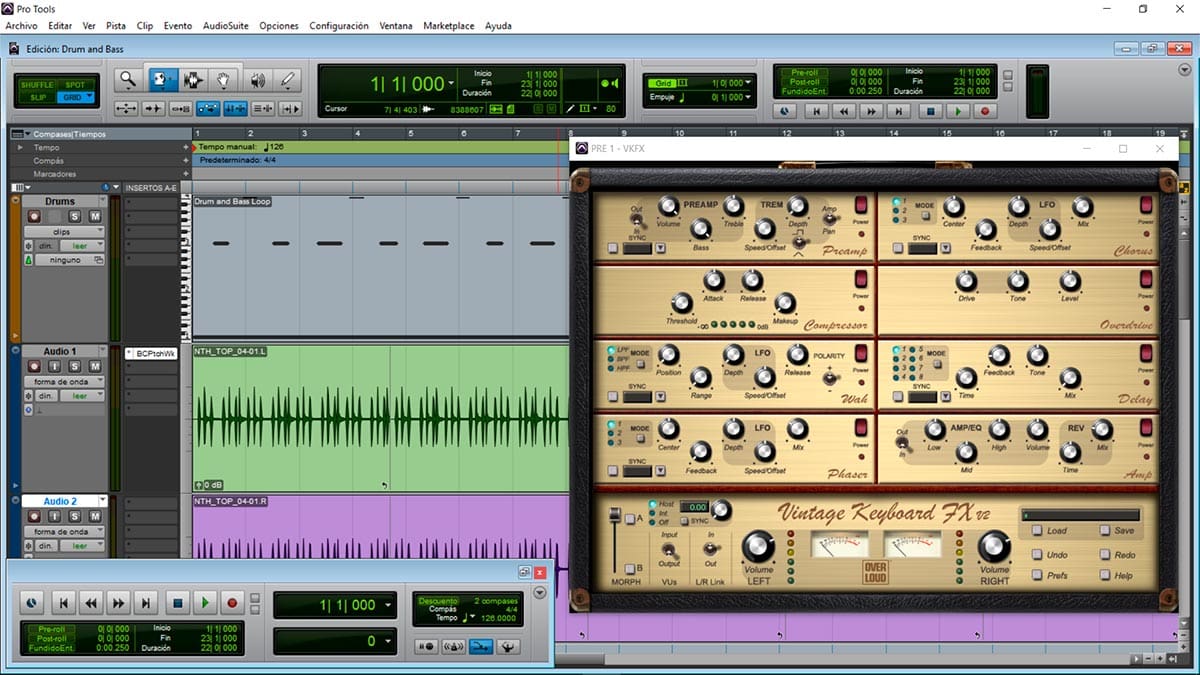Mute the Drums track
The height and width of the screenshot is (675, 1200).
tap(94, 217)
